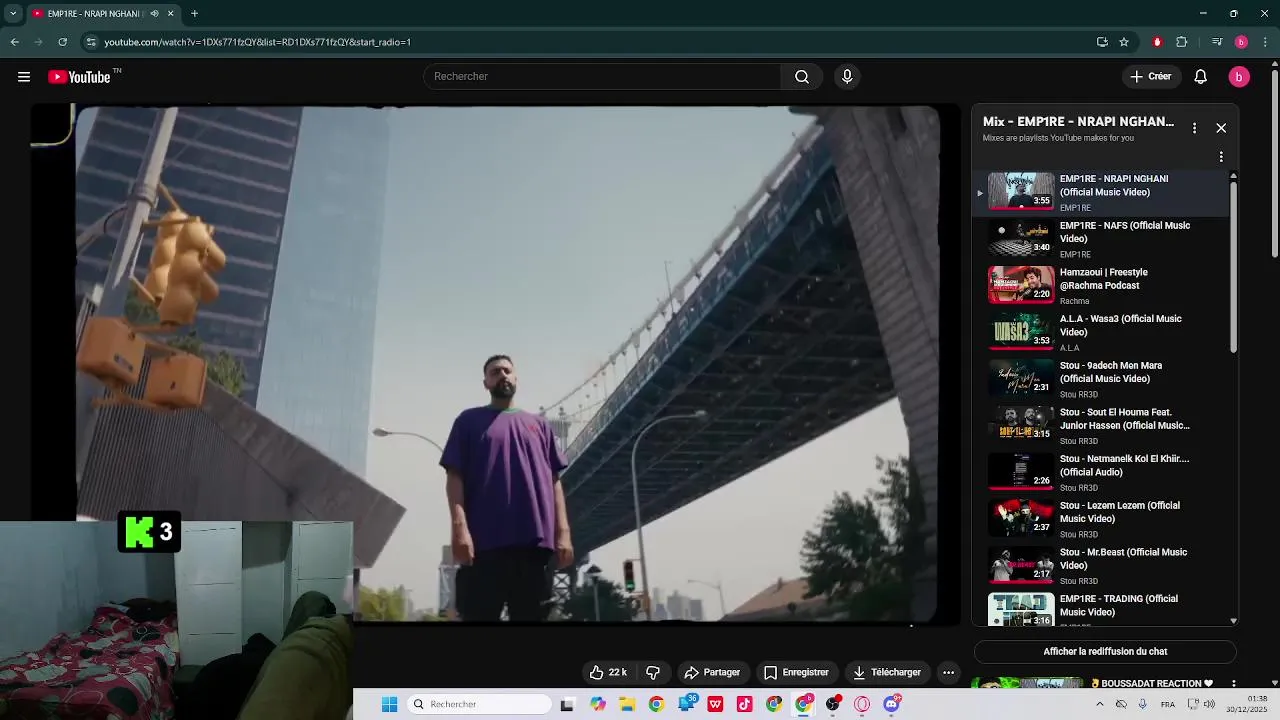Open Task View on taskbar
This screenshot has width=1280, height=720.
567,704
